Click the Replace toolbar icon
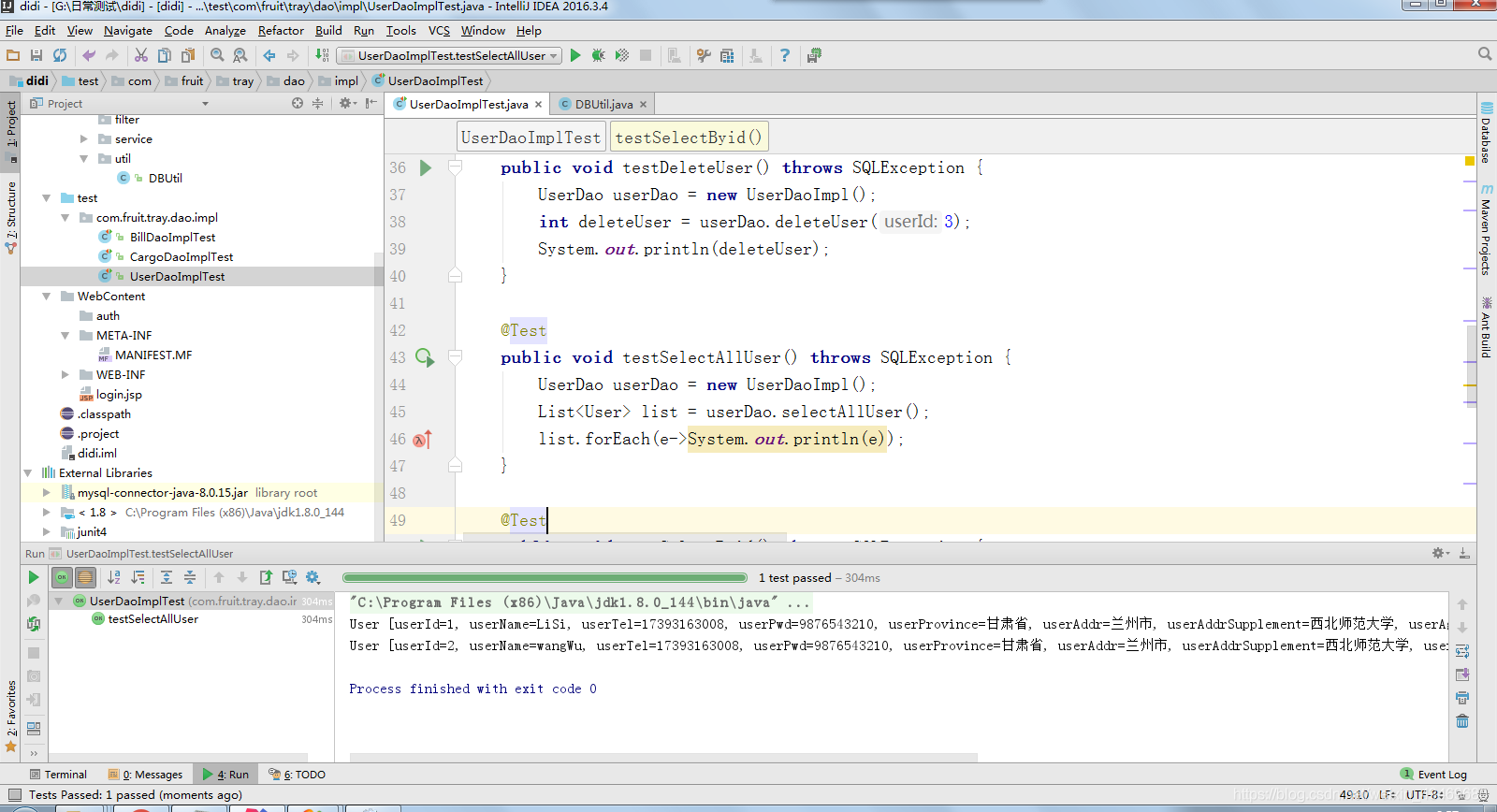 click(x=240, y=55)
